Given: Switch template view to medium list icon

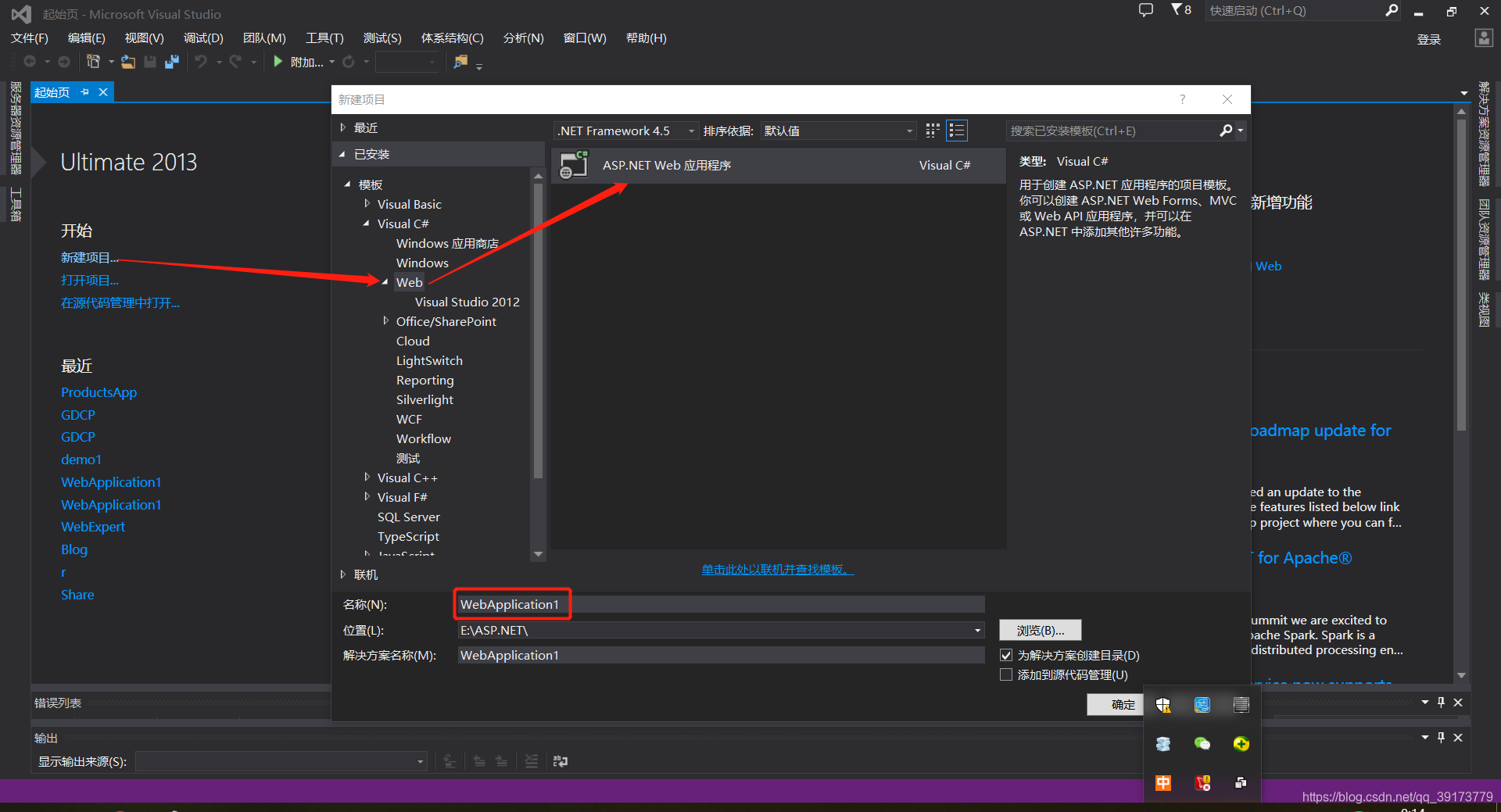Looking at the screenshot, I should (957, 131).
